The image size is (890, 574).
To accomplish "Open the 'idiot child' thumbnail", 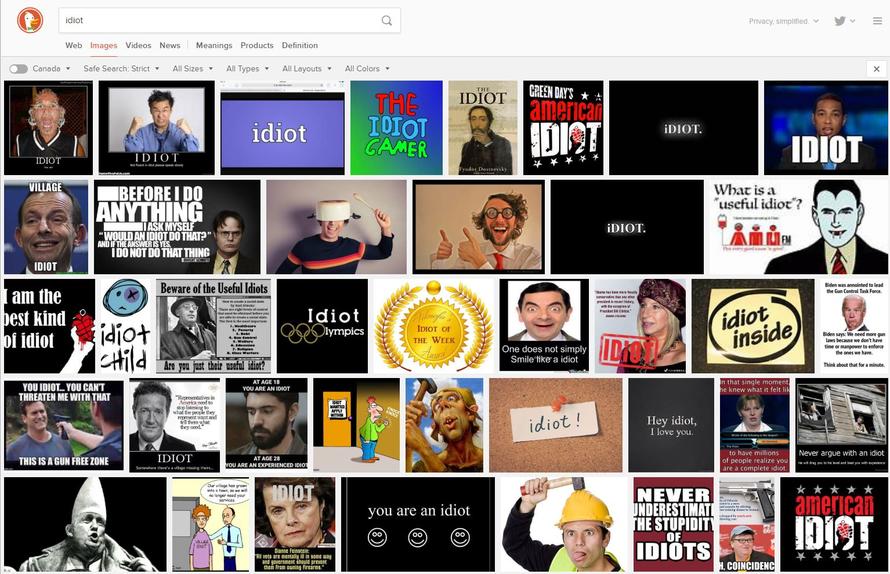I will click(125, 326).
